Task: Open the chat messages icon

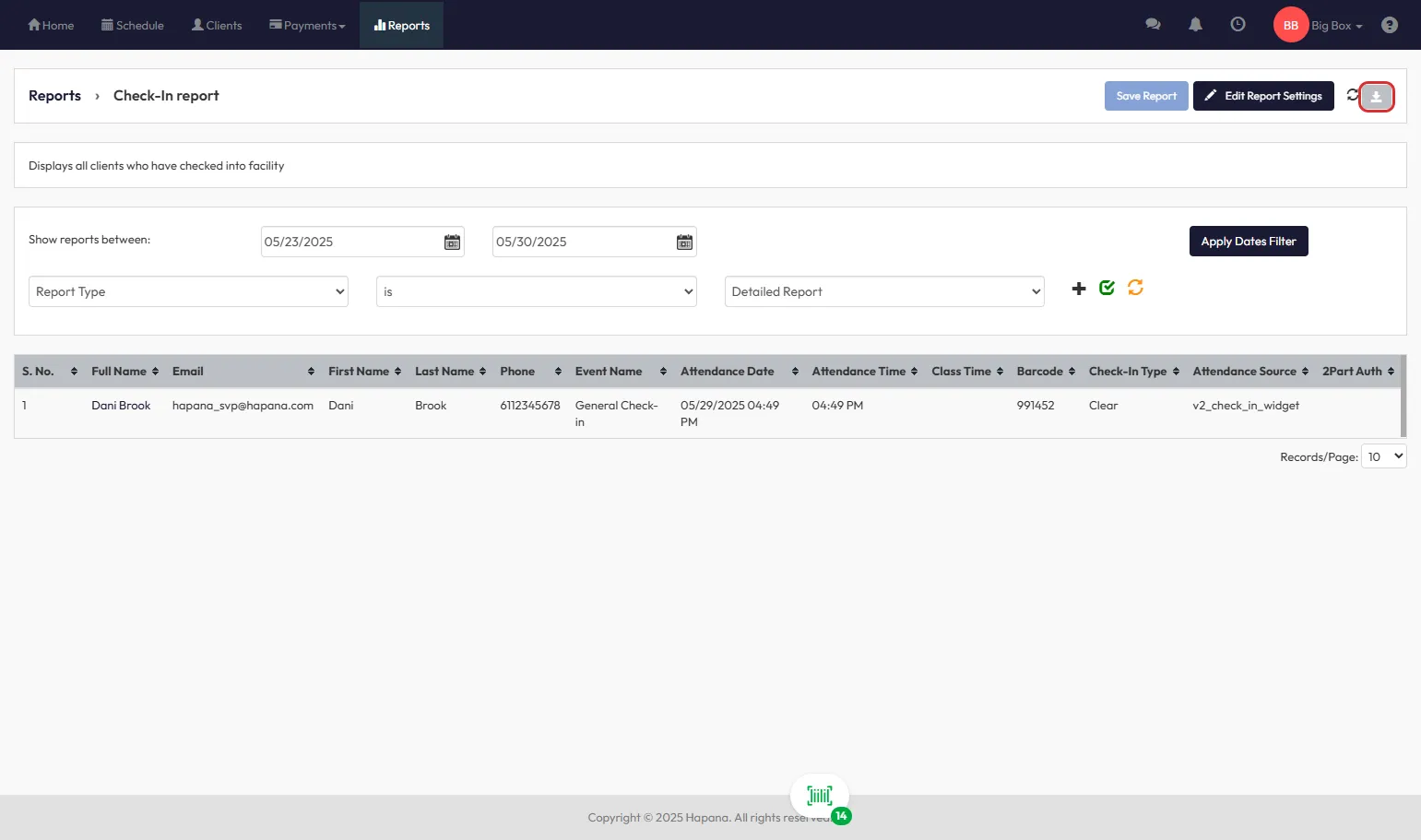Action: [1153, 25]
